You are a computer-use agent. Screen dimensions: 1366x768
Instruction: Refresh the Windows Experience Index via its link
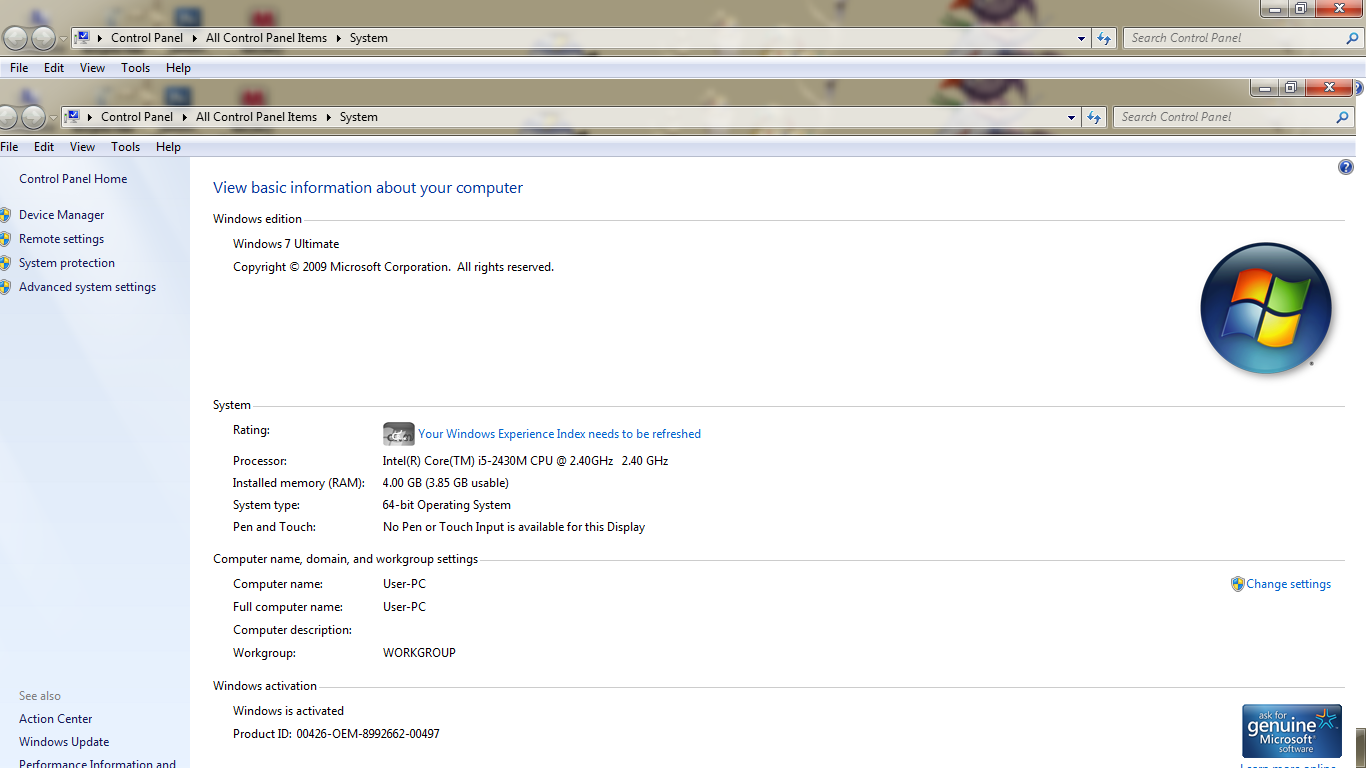559,434
